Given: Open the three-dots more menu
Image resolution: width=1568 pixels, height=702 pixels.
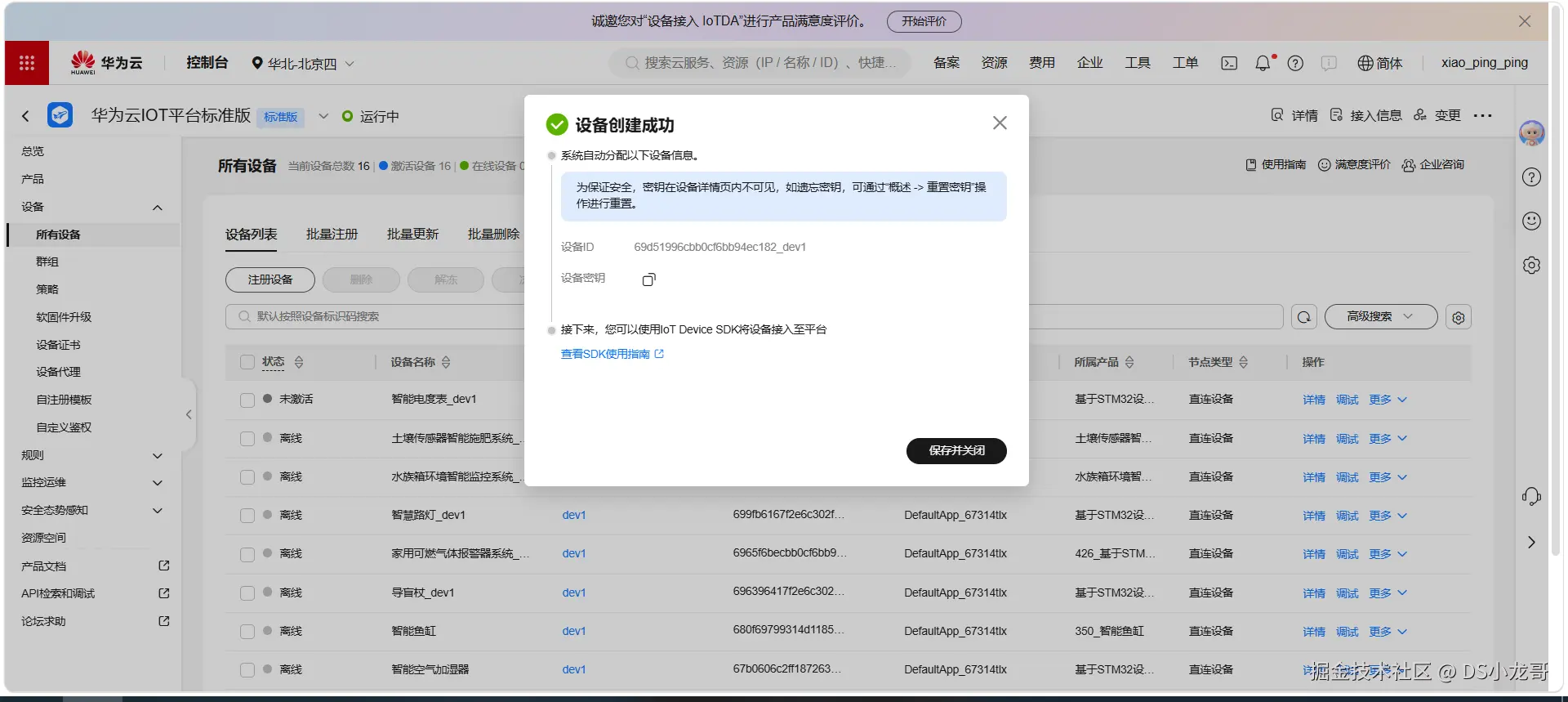Looking at the screenshot, I should (1483, 116).
